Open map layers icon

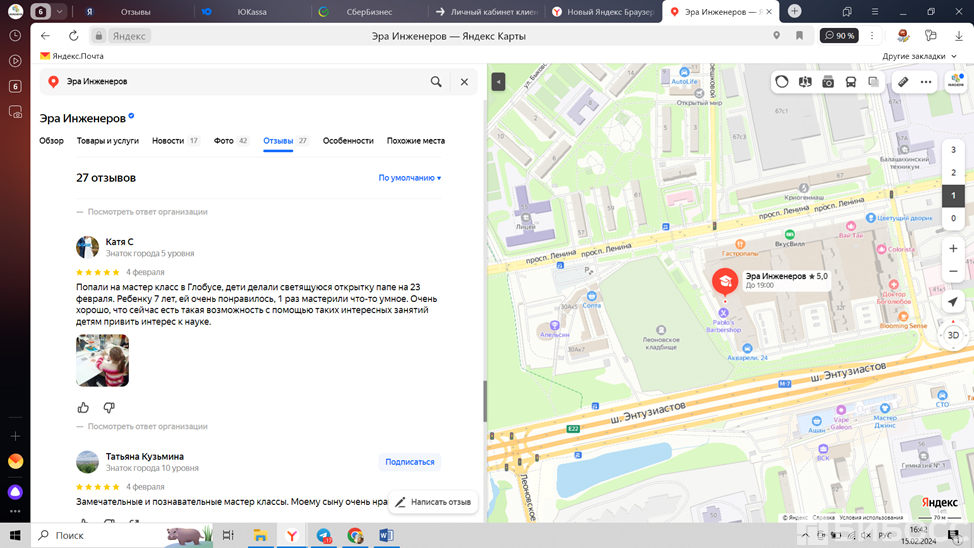click(x=873, y=82)
